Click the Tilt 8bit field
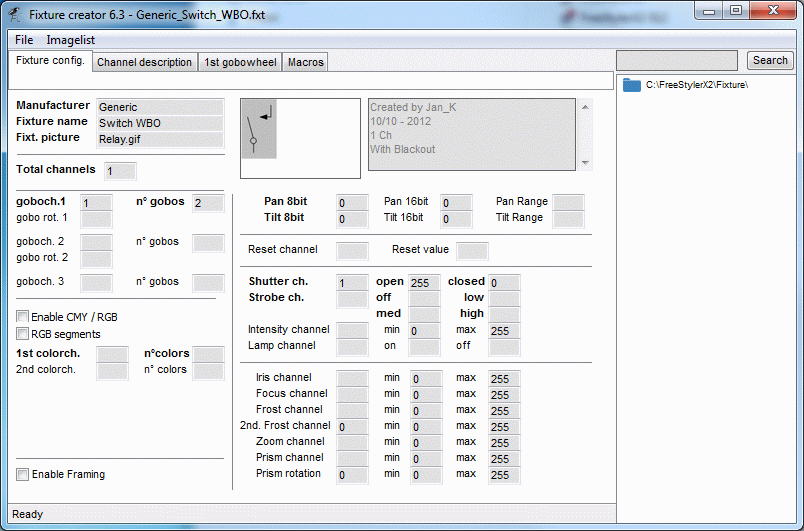This screenshot has height=531, width=804. tap(352, 219)
